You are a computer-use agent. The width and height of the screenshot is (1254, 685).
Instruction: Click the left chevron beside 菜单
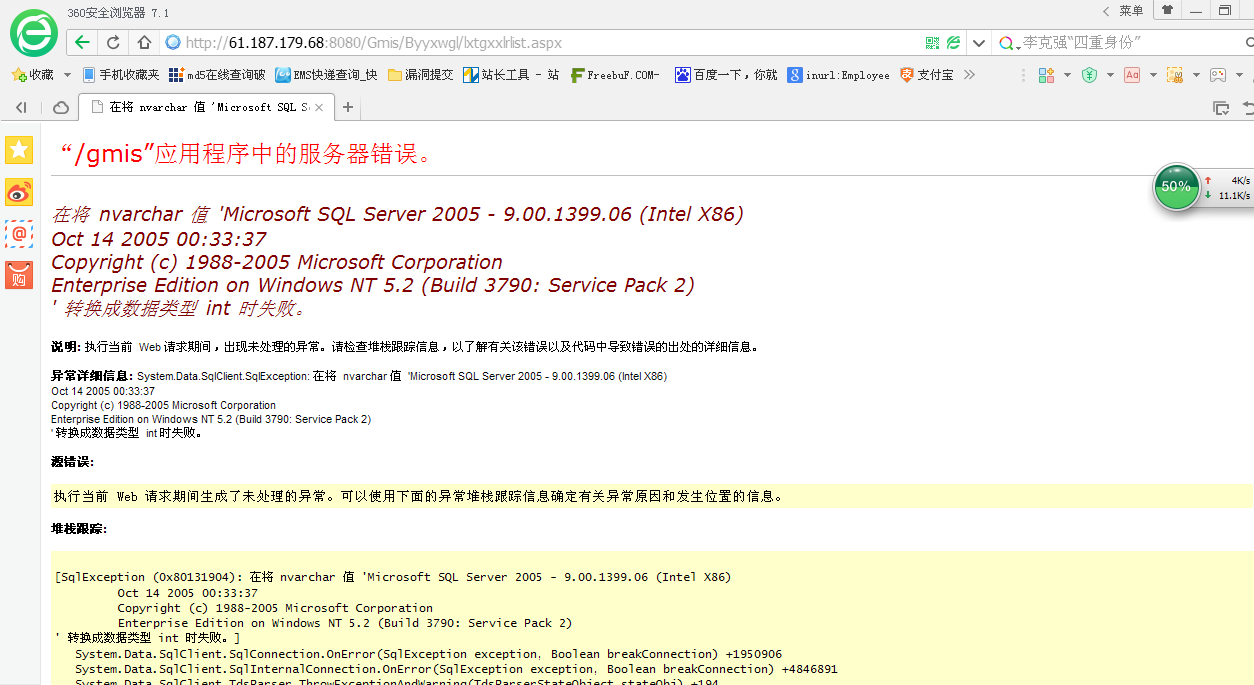coord(1106,11)
